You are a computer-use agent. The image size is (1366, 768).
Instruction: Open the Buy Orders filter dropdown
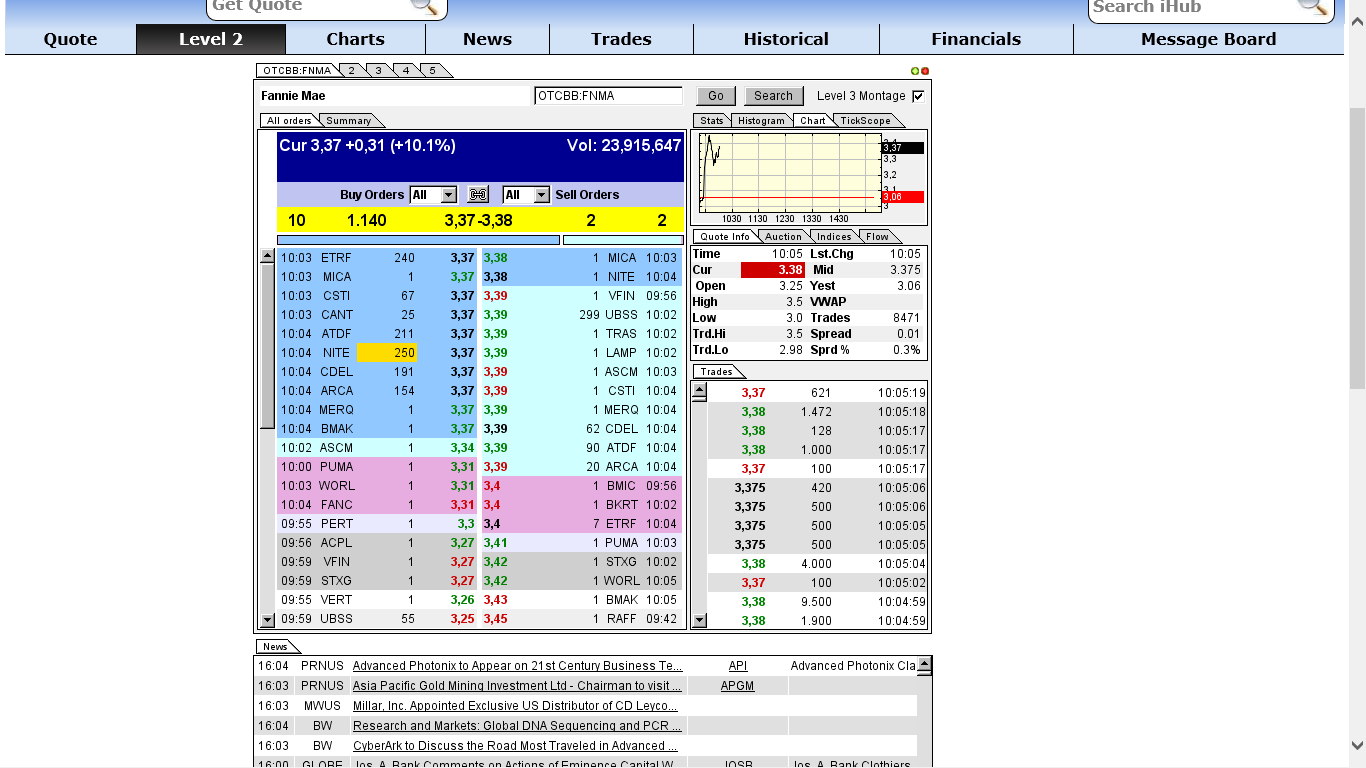[434, 195]
